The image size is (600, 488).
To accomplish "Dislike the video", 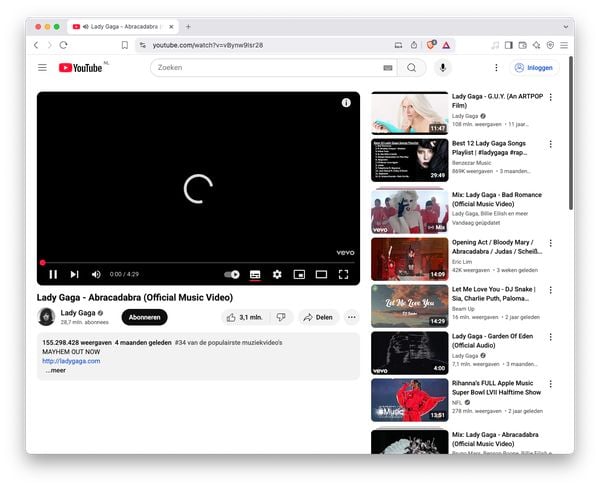I will tap(281, 317).
